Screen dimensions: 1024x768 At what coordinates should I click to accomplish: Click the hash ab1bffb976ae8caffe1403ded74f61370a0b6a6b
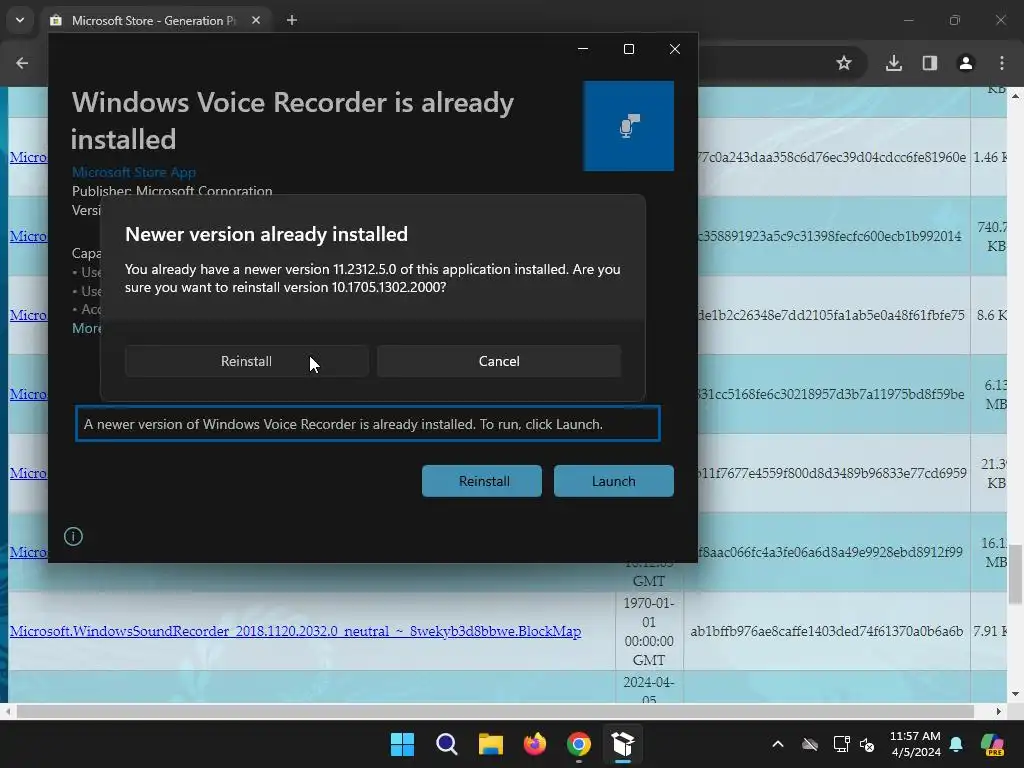[x=827, y=632]
